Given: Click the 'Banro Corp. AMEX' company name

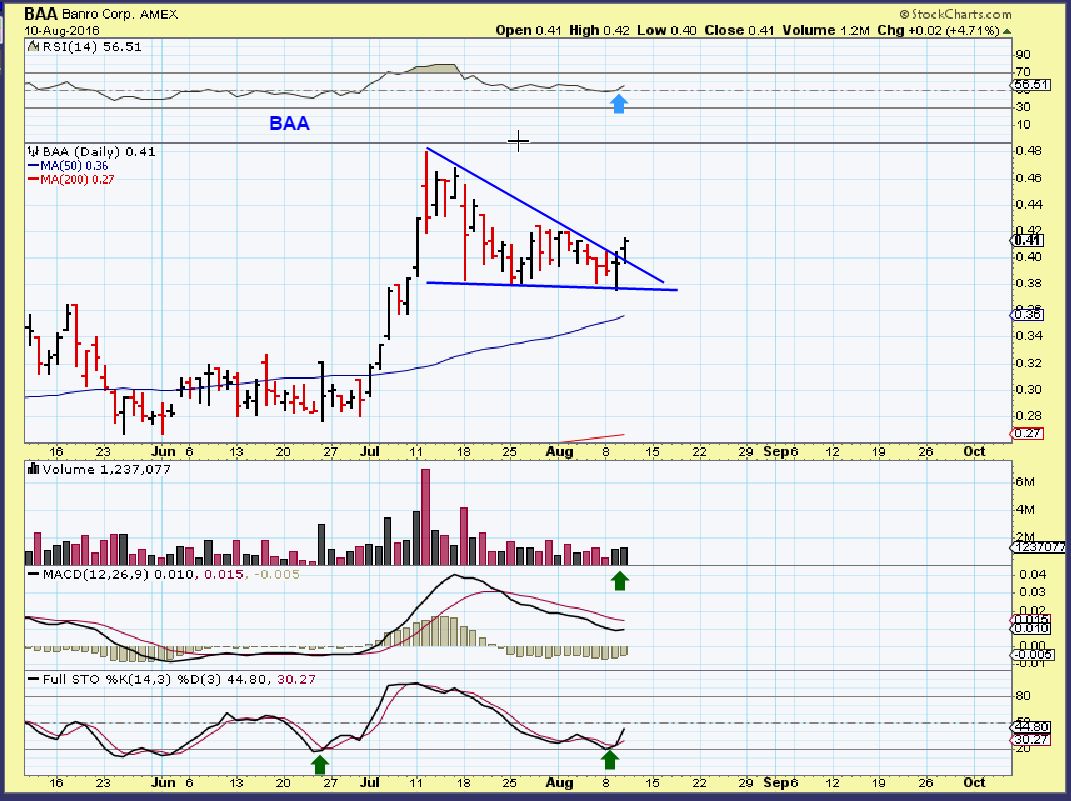Looking at the screenshot, I should pyautogui.click(x=120, y=14).
